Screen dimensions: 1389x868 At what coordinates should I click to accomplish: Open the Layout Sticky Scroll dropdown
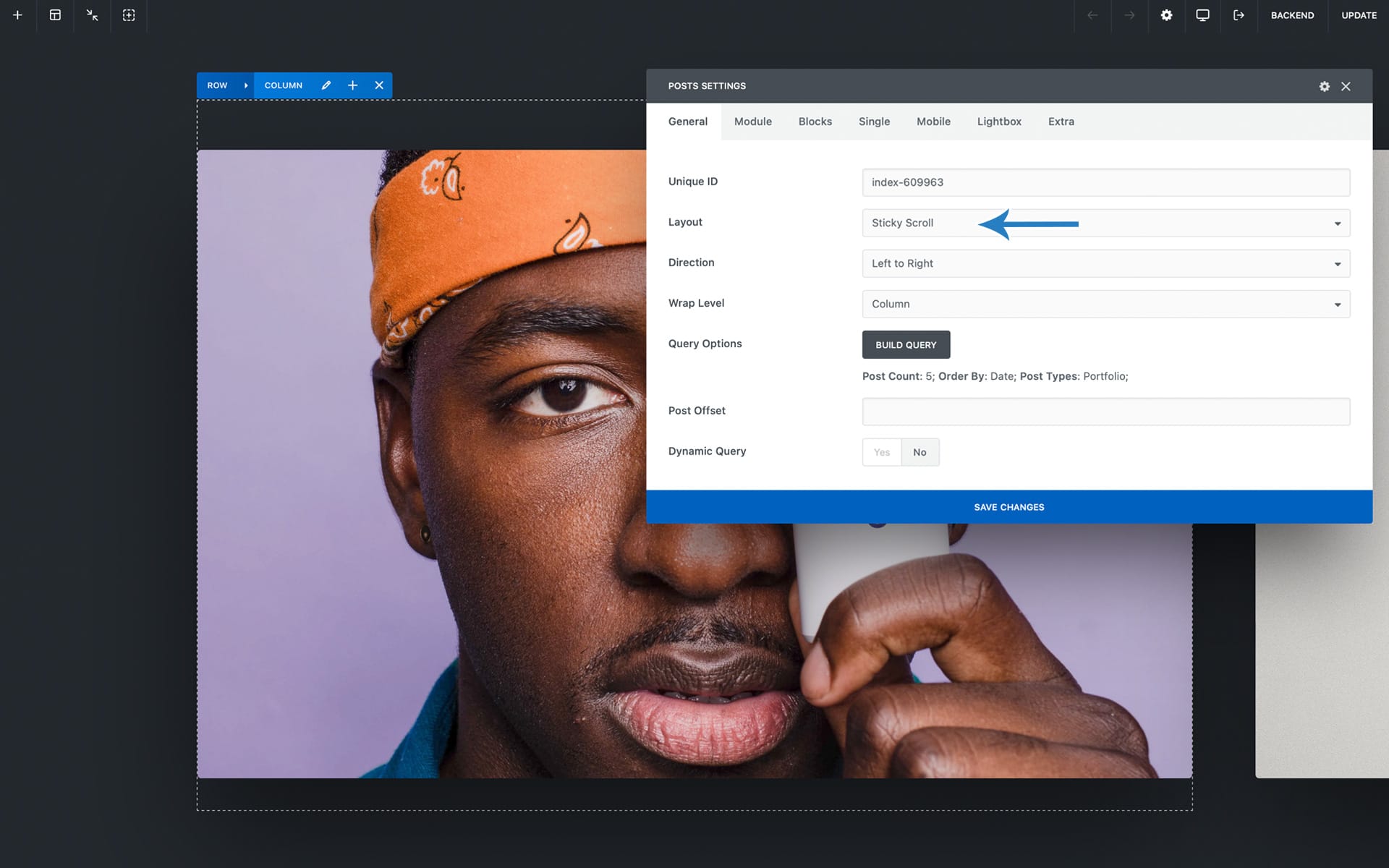coord(1105,223)
